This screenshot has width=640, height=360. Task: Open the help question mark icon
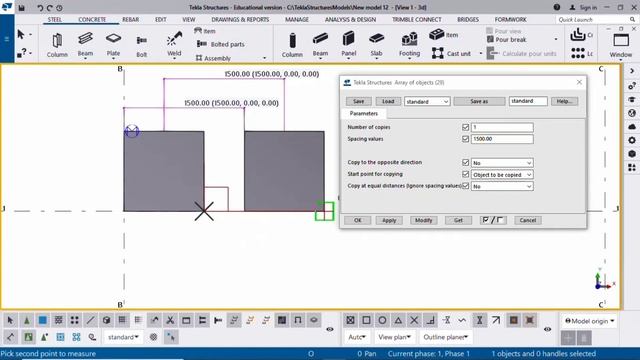coord(557,7)
